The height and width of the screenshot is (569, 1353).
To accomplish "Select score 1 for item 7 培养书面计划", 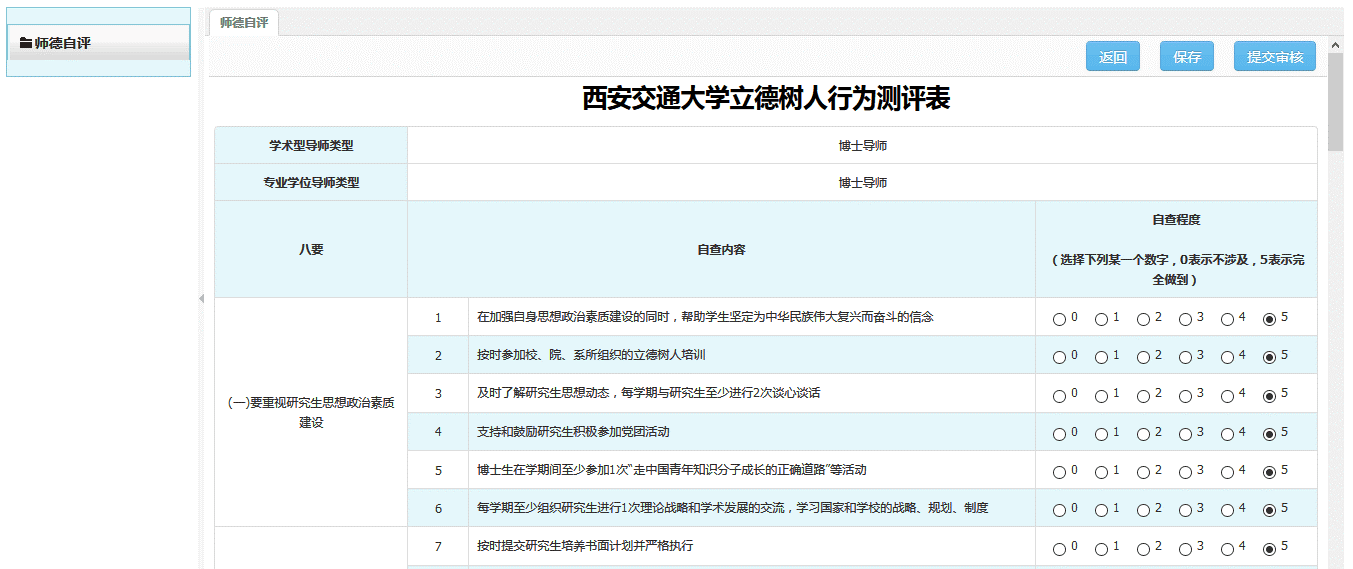I will pos(1101,549).
